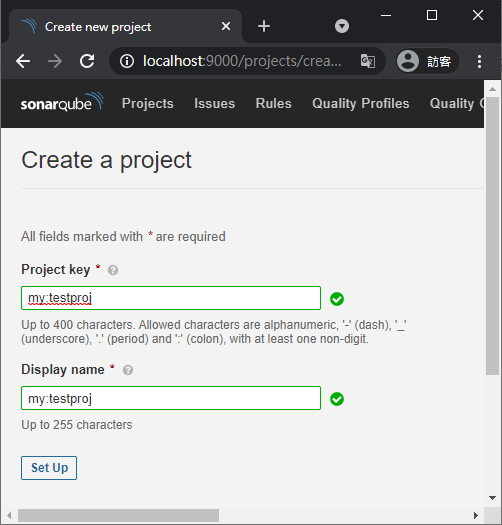Focus the Project key input field

(x=171, y=298)
